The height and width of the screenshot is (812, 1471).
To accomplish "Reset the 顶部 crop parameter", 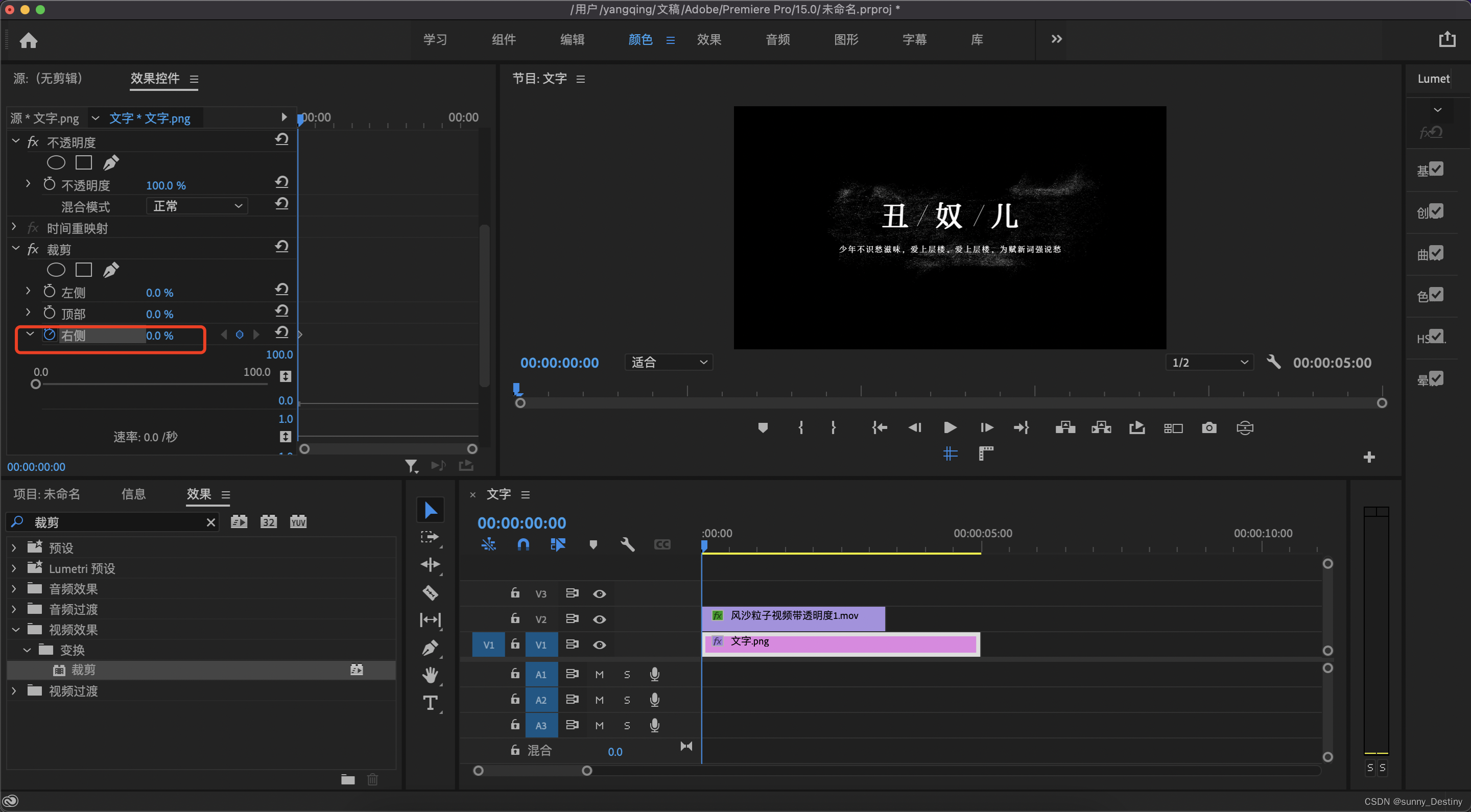I will [281, 311].
